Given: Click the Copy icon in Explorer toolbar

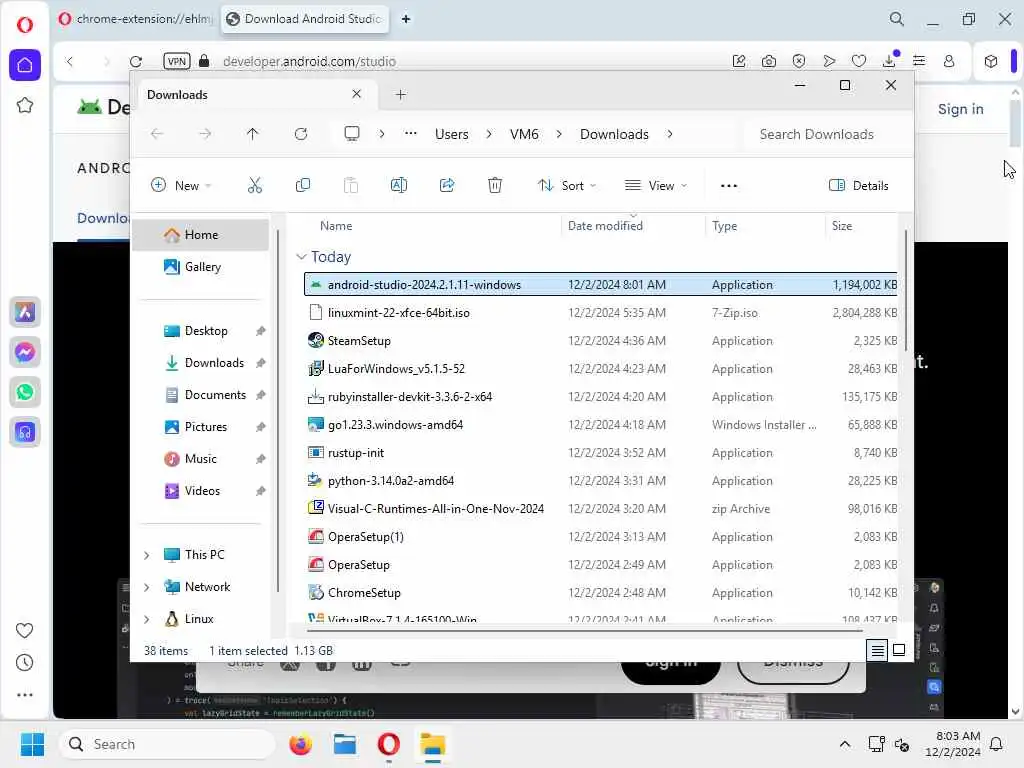Looking at the screenshot, I should (302, 185).
